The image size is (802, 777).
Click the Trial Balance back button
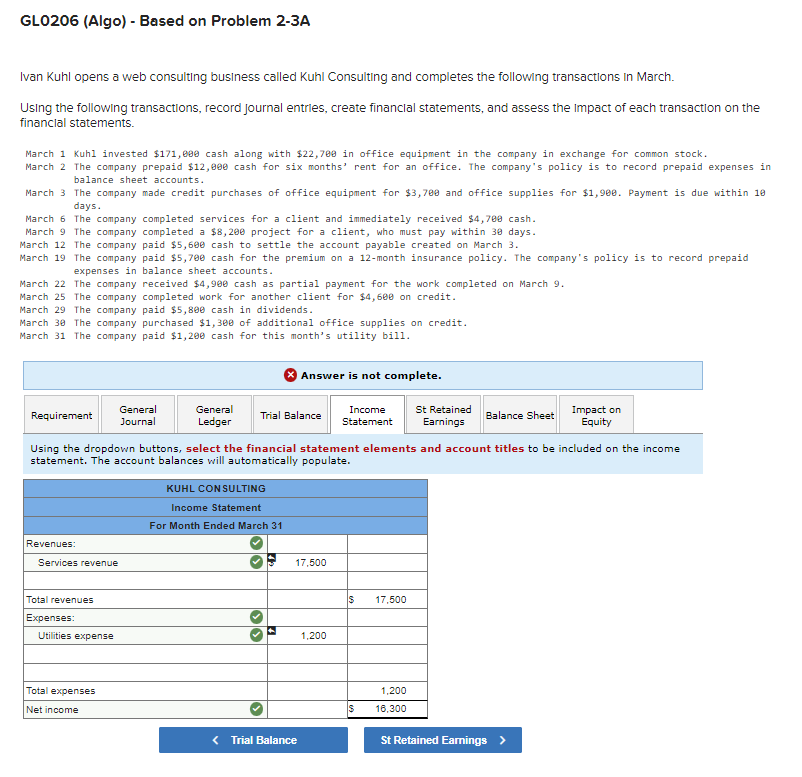tap(253, 740)
